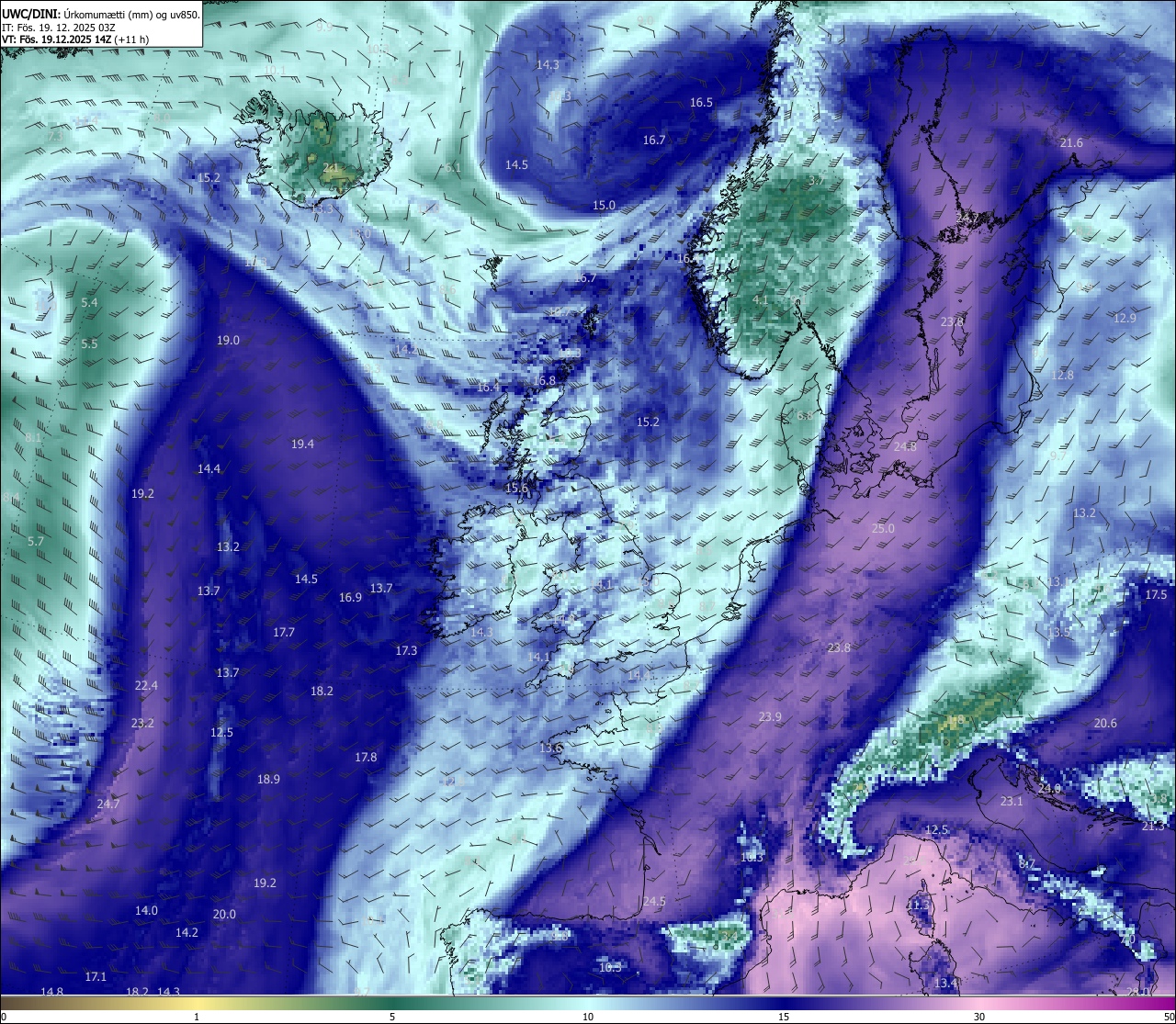Click the 14.0 value on the map
This screenshot has height=1024, width=1176.
[x=146, y=911]
